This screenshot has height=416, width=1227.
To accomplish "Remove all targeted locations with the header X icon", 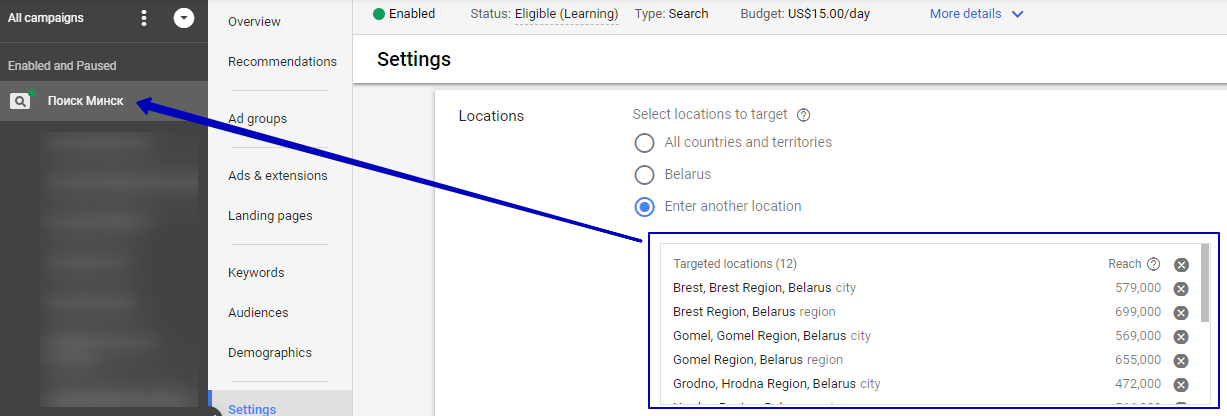I will tap(1181, 265).
